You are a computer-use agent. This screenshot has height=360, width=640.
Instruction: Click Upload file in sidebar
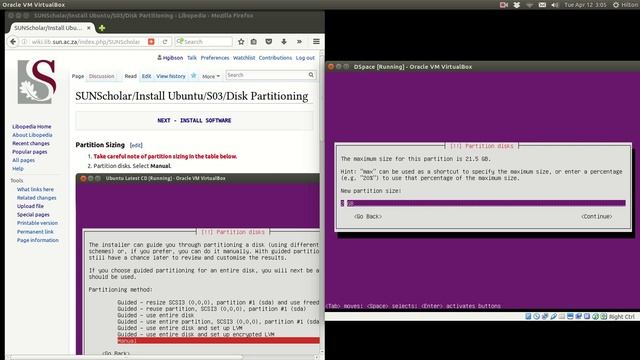[30, 206]
